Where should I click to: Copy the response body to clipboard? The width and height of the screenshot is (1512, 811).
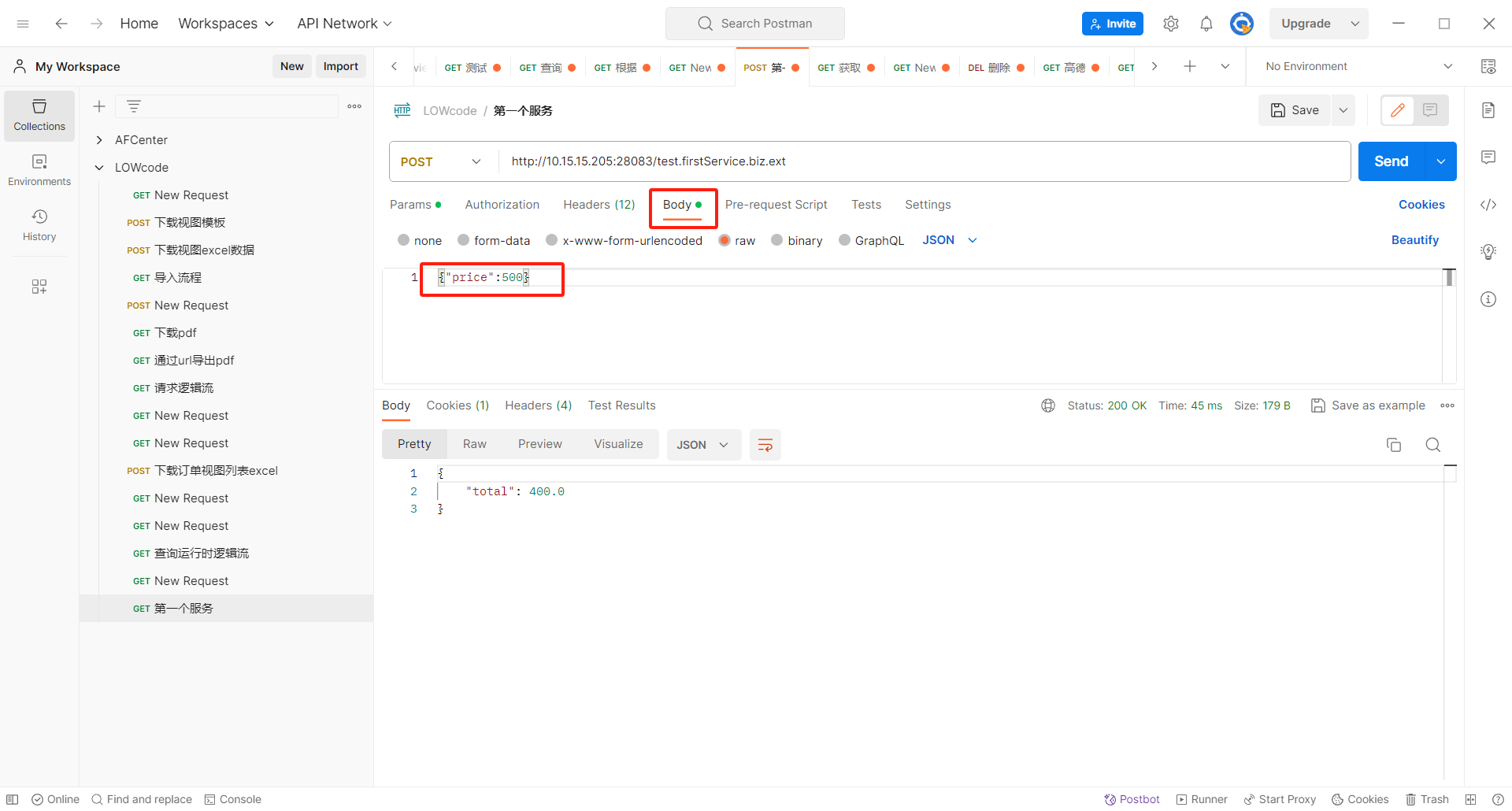pos(1393,445)
